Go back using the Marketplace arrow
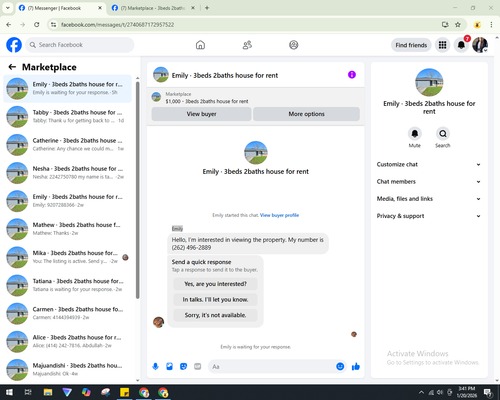The image size is (500, 400). [x=12, y=67]
